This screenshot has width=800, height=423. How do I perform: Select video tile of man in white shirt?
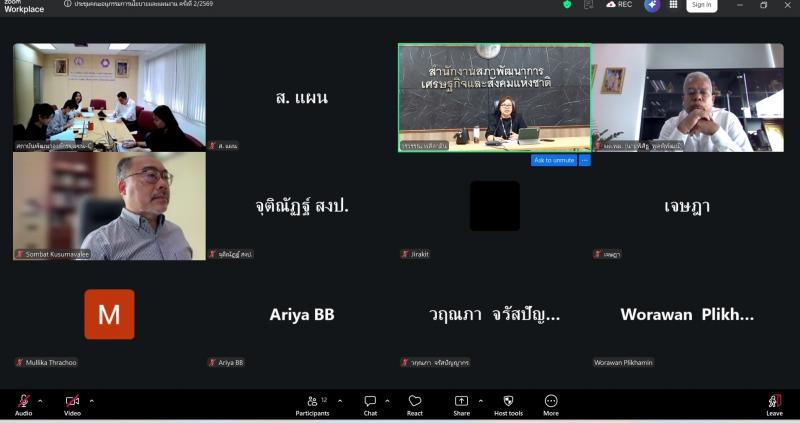[688, 97]
